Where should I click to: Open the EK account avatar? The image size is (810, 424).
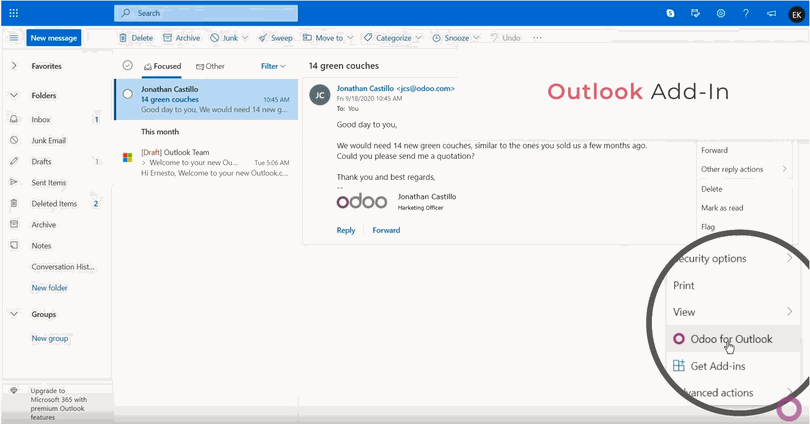[x=797, y=14]
